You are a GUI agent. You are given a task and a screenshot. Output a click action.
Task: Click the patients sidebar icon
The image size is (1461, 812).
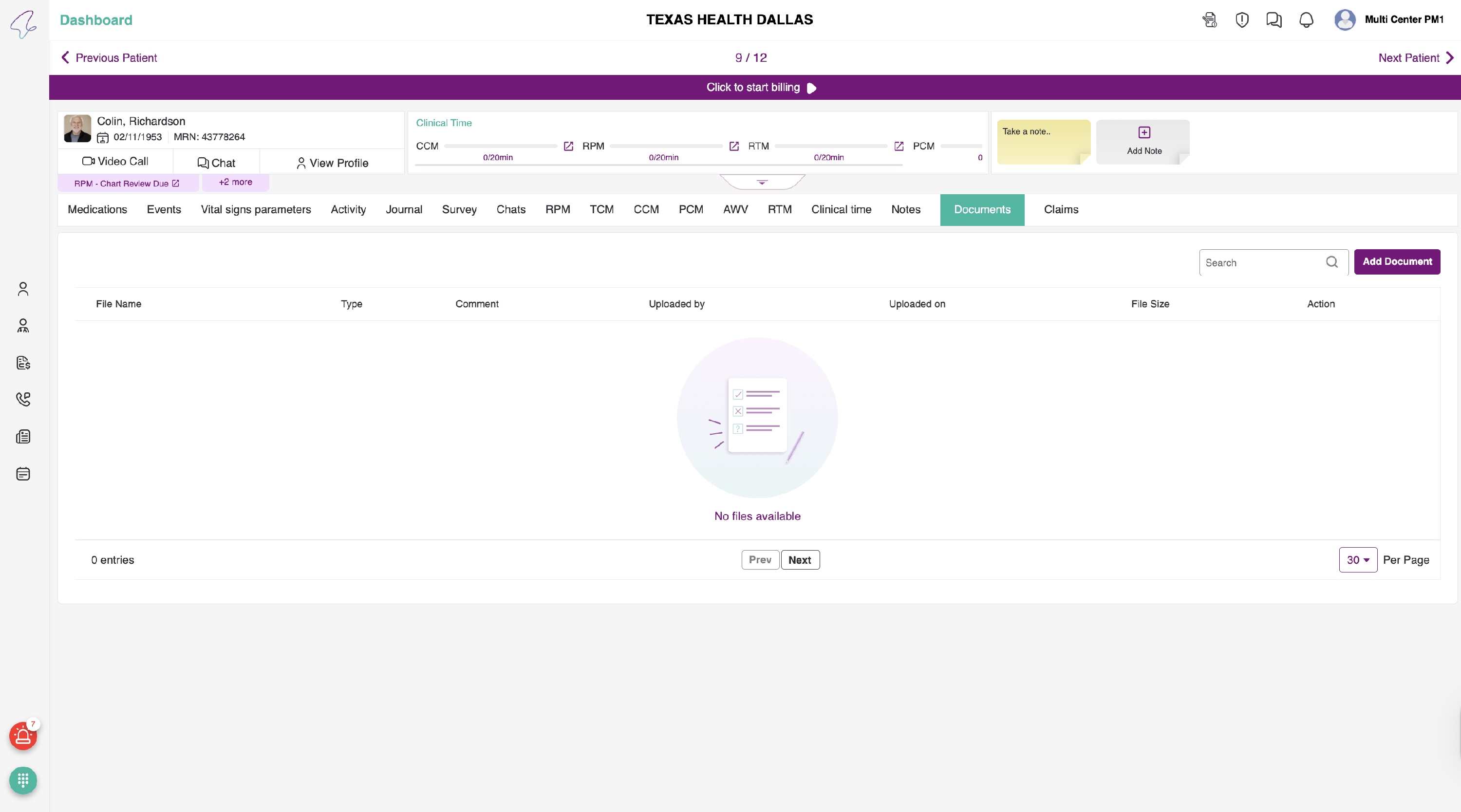coord(23,289)
